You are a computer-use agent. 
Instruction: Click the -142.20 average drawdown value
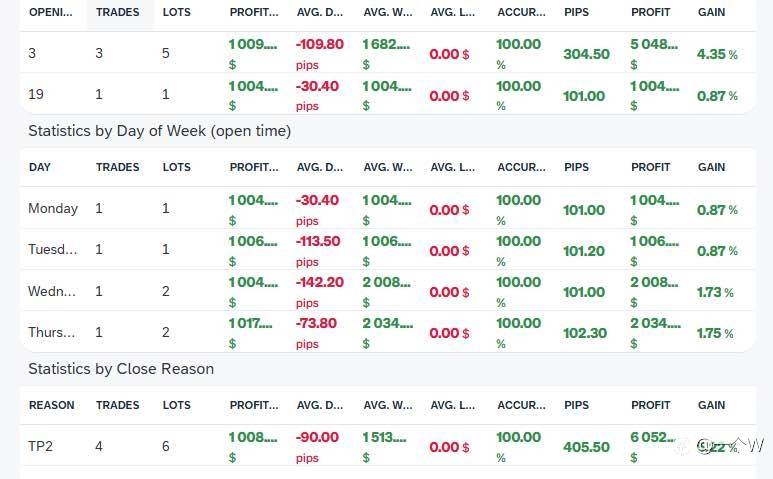click(320, 282)
